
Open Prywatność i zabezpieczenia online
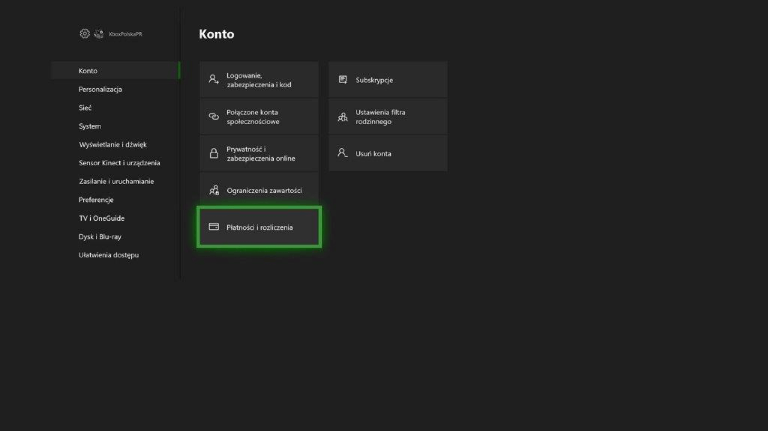point(259,153)
